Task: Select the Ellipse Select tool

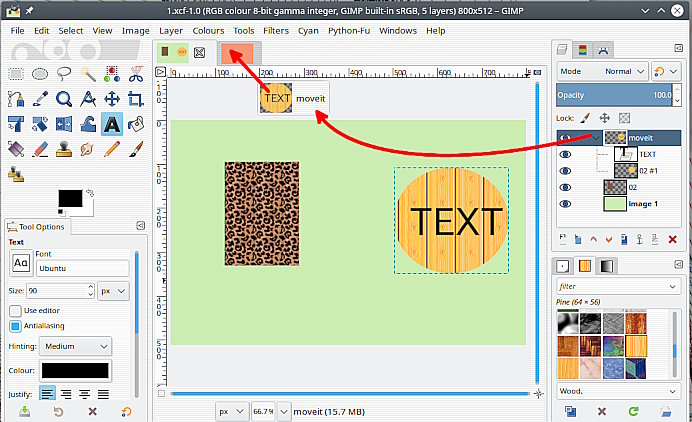Action: (x=40, y=73)
